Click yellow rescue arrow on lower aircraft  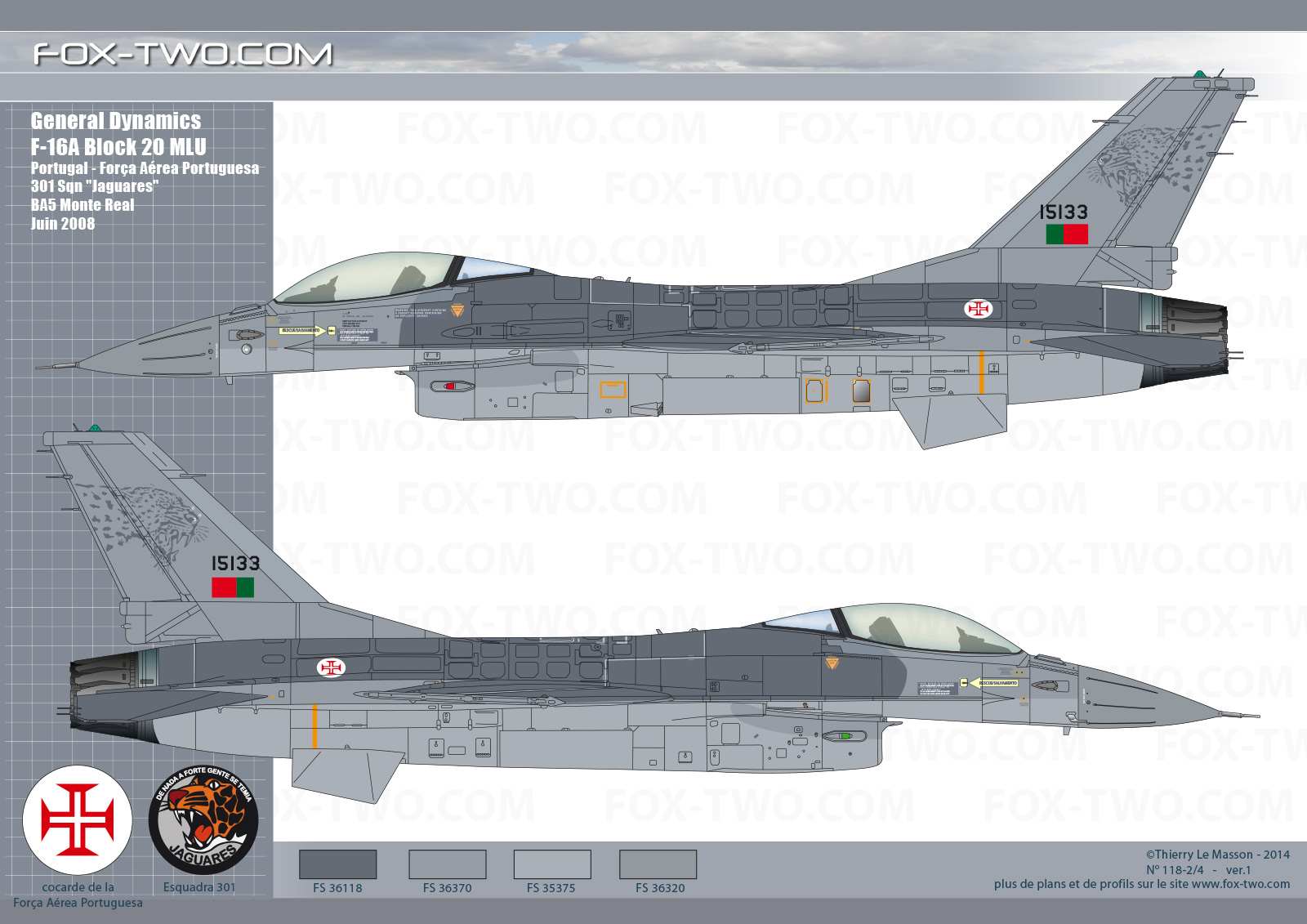click(993, 683)
